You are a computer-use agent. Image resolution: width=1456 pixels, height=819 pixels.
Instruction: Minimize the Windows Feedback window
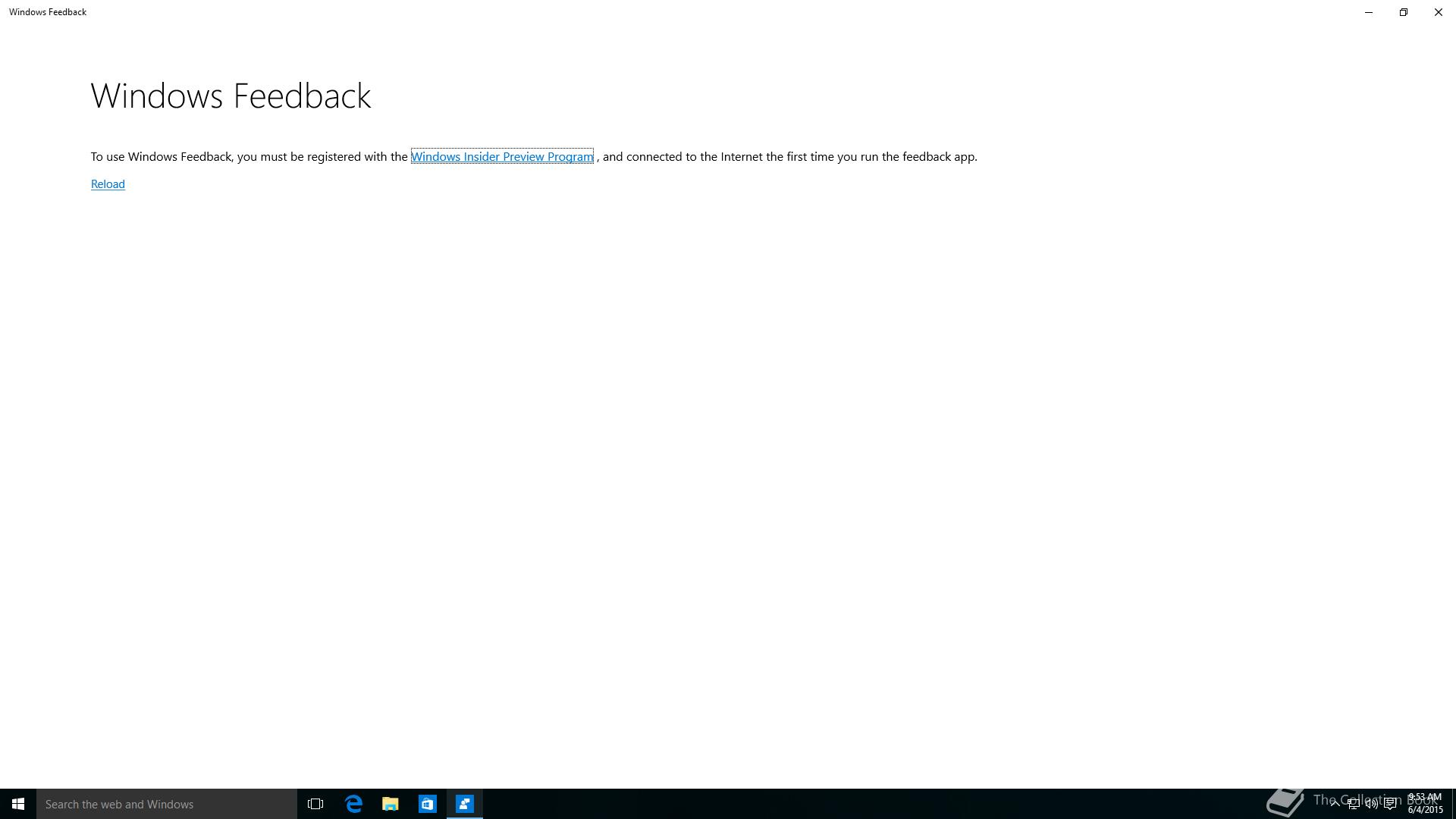[1369, 12]
